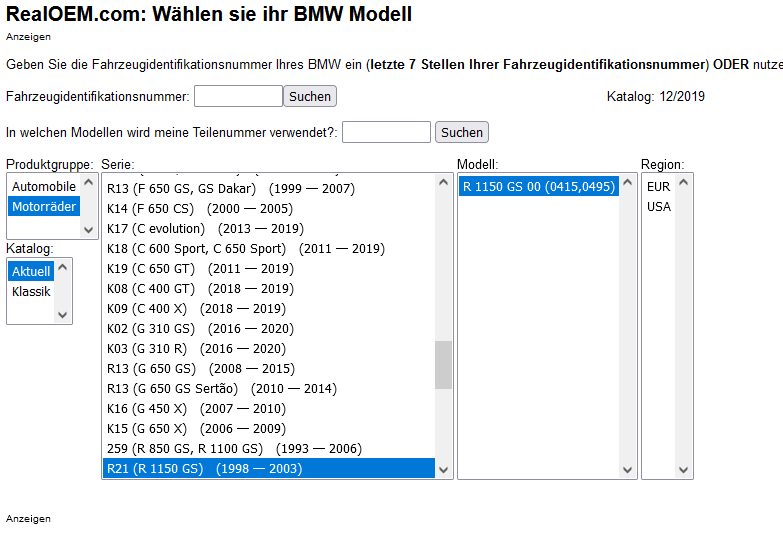The image size is (783, 555).
Task: Select K03 (G 310 R) series
Action: click(x=269, y=349)
